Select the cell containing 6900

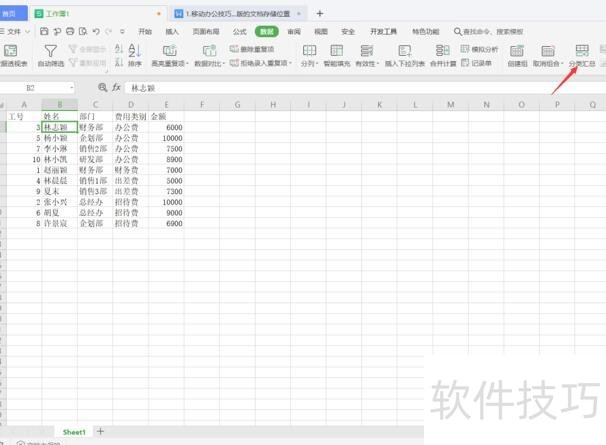tap(166, 223)
